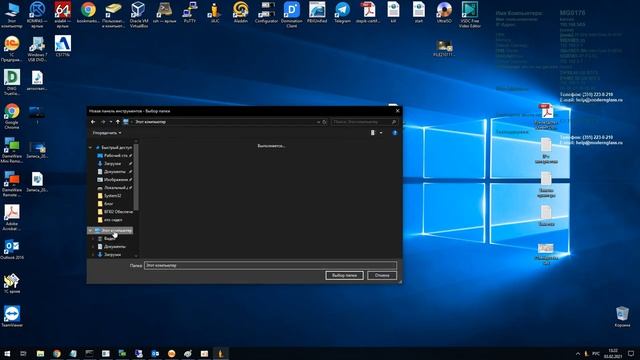Select the Aladdin desktop shortcut
This screenshot has width=640, height=360.
click(x=240, y=12)
